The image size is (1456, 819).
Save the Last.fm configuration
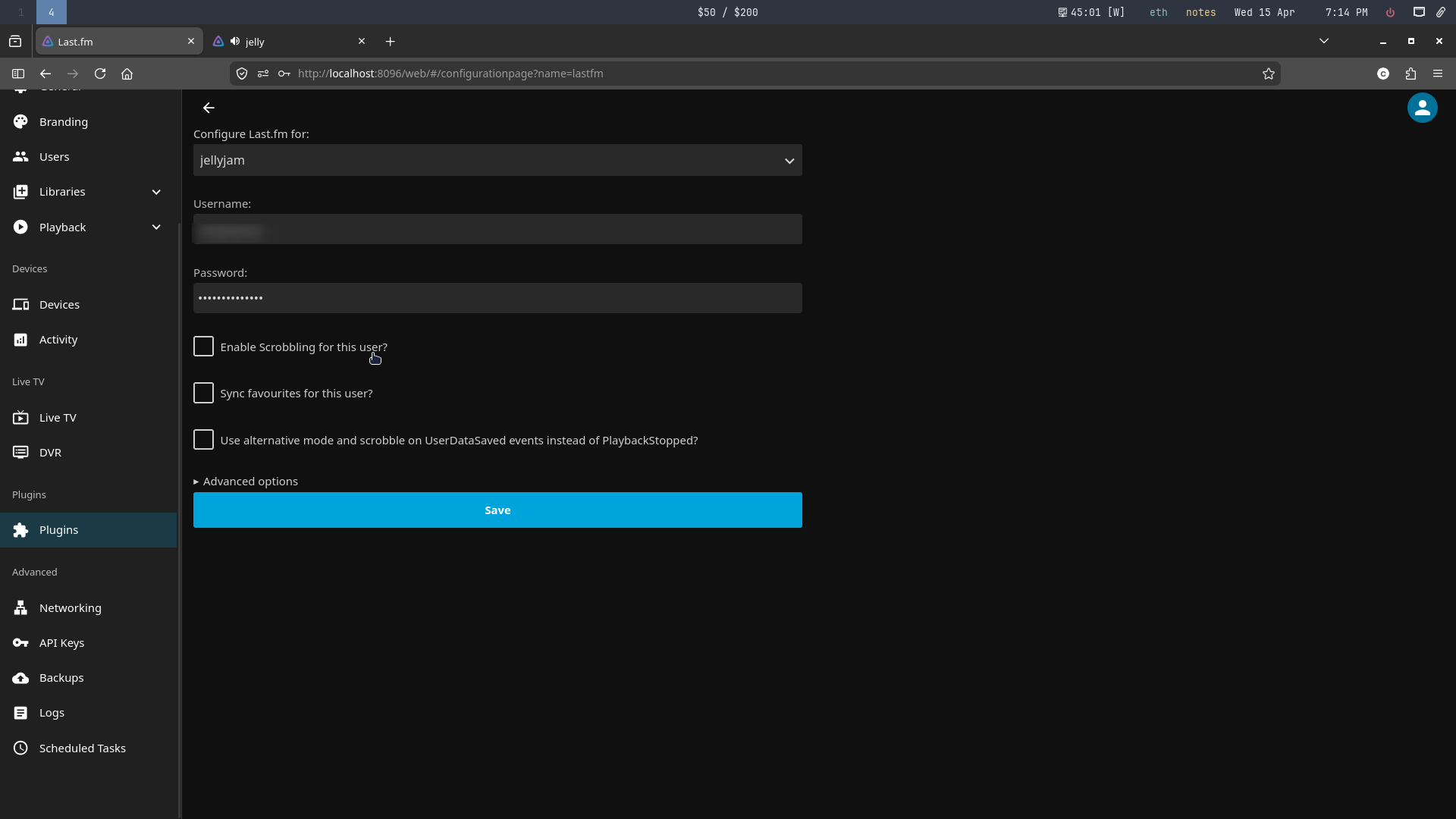(497, 510)
